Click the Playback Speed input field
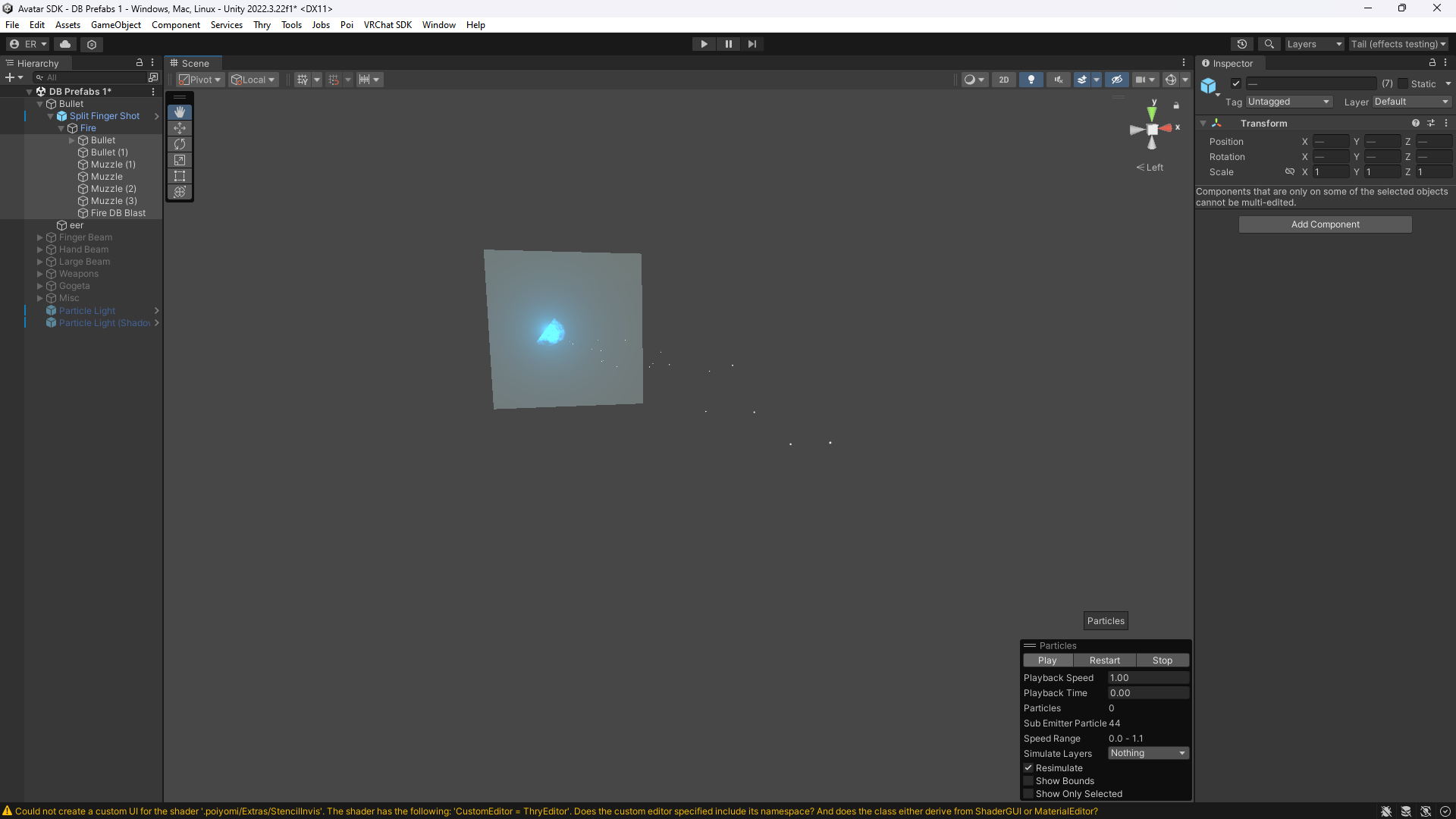 (x=1147, y=678)
